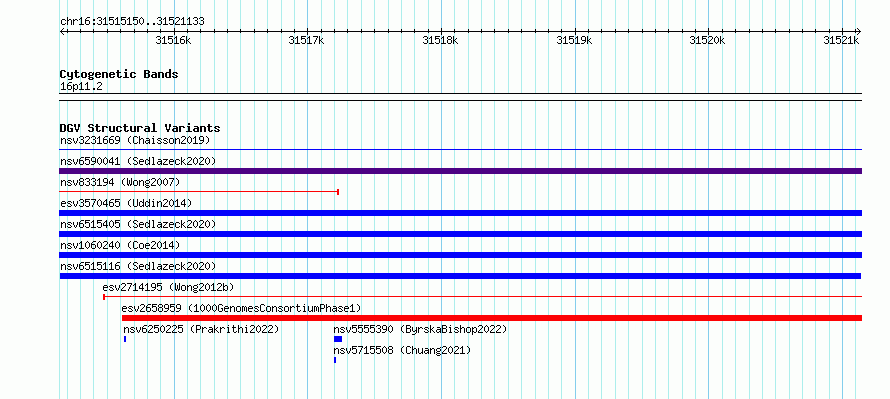Click the nsv6590041 (Sedlazeck2020) label
Viewport: 890px width, 399px height.
pos(138,161)
